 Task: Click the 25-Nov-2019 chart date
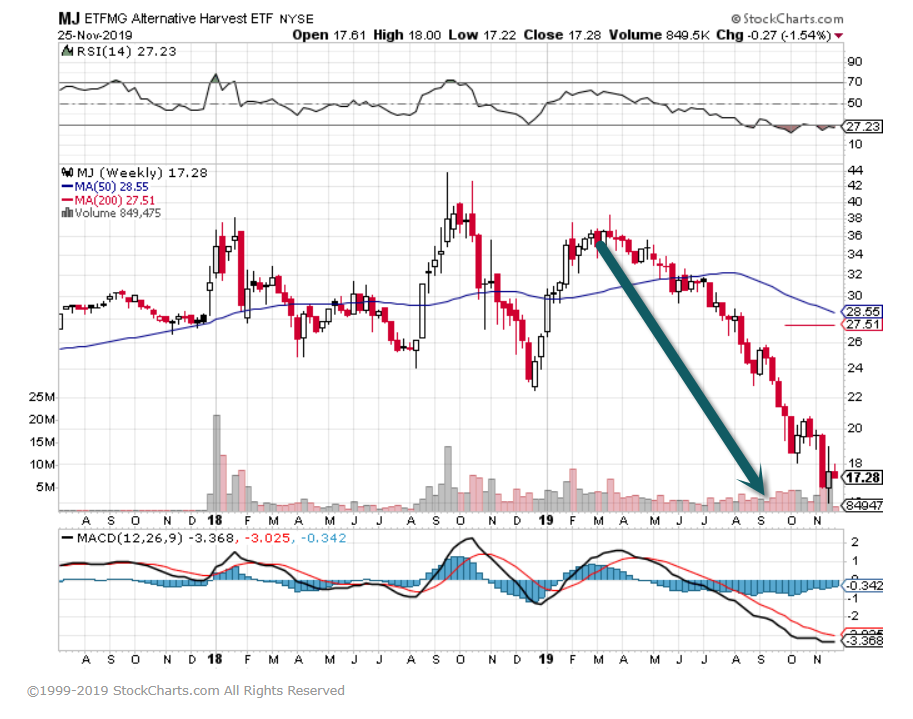[94, 35]
